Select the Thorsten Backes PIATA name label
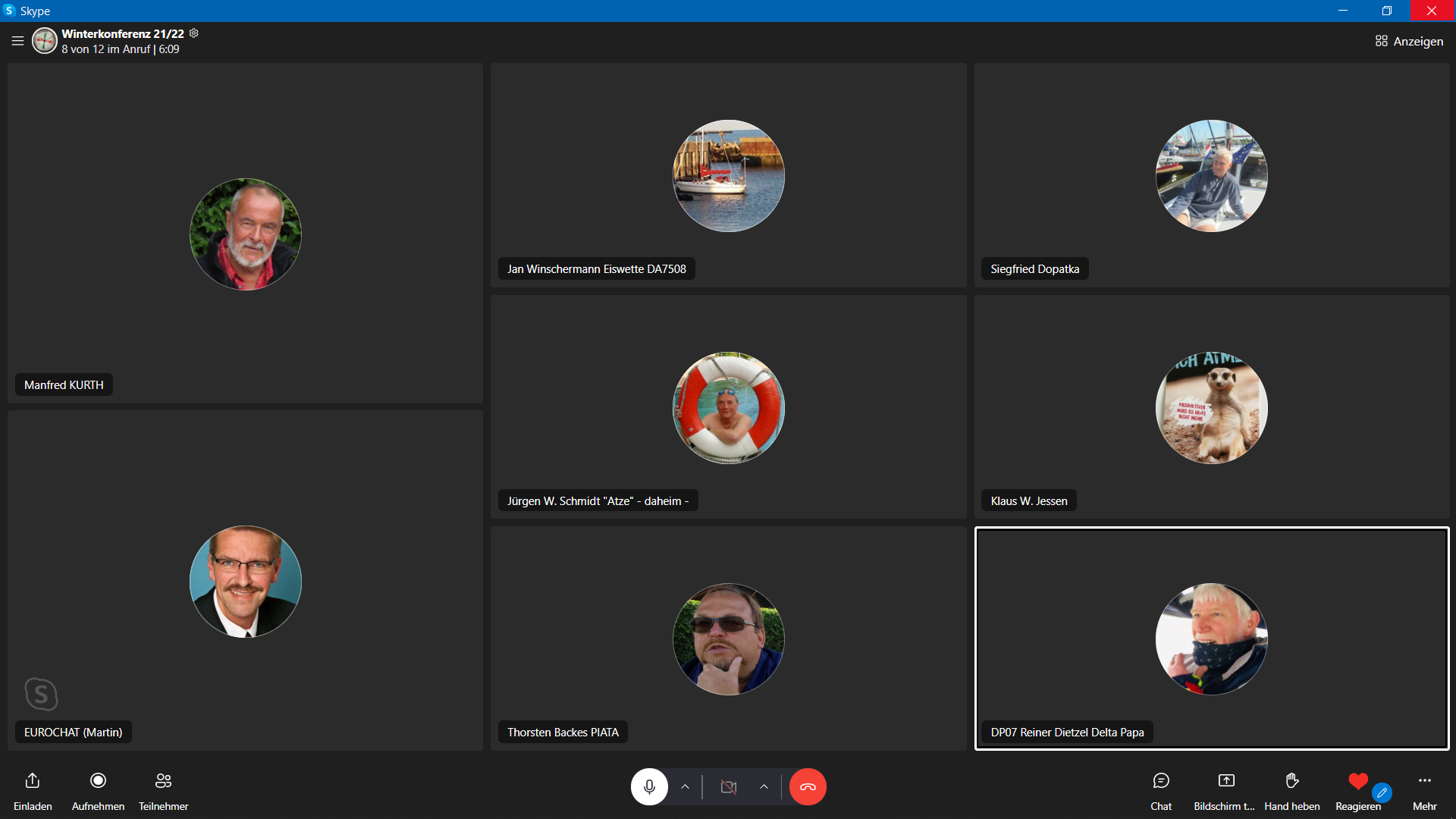Image resolution: width=1456 pixels, height=819 pixels. coord(563,733)
